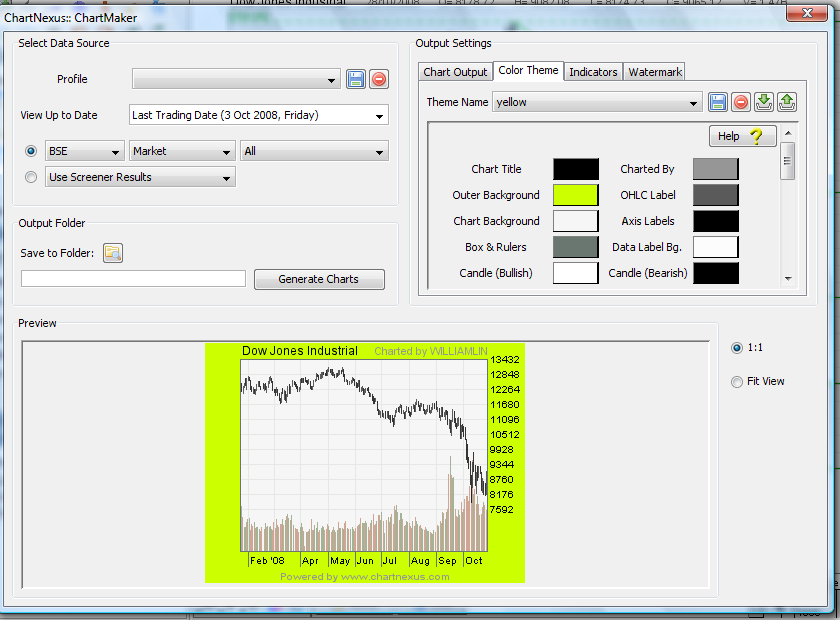Pick the Outer Background color swatch
This screenshot has width=840, height=620.
[x=576, y=195]
